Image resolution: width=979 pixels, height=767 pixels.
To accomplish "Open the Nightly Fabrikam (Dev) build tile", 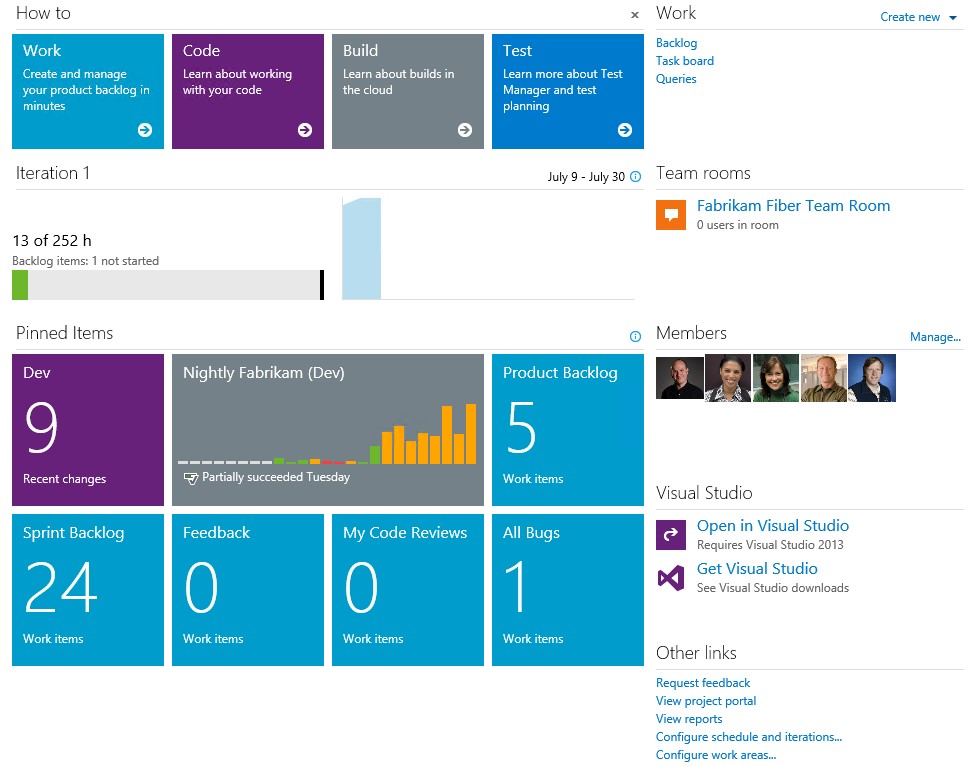I will coord(328,430).
